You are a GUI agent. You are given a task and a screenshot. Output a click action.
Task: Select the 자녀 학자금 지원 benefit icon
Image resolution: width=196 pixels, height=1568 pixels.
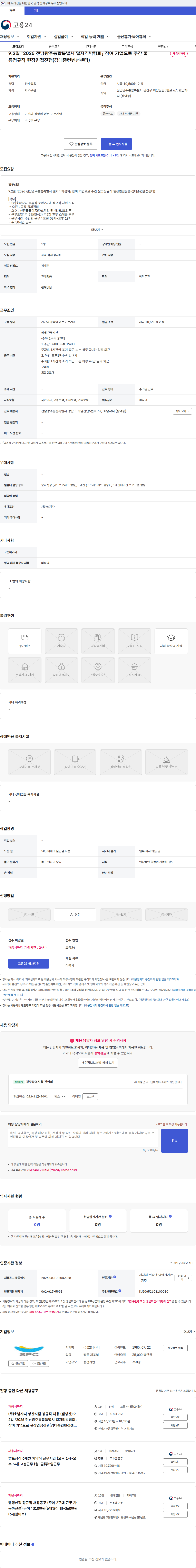pos(171,641)
